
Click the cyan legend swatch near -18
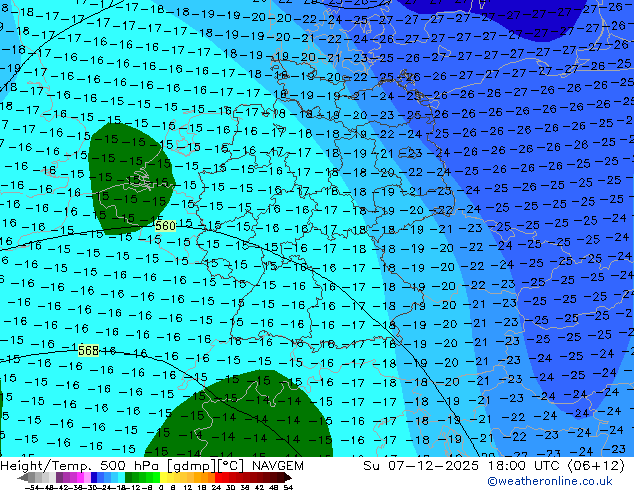(x=121, y=477)
